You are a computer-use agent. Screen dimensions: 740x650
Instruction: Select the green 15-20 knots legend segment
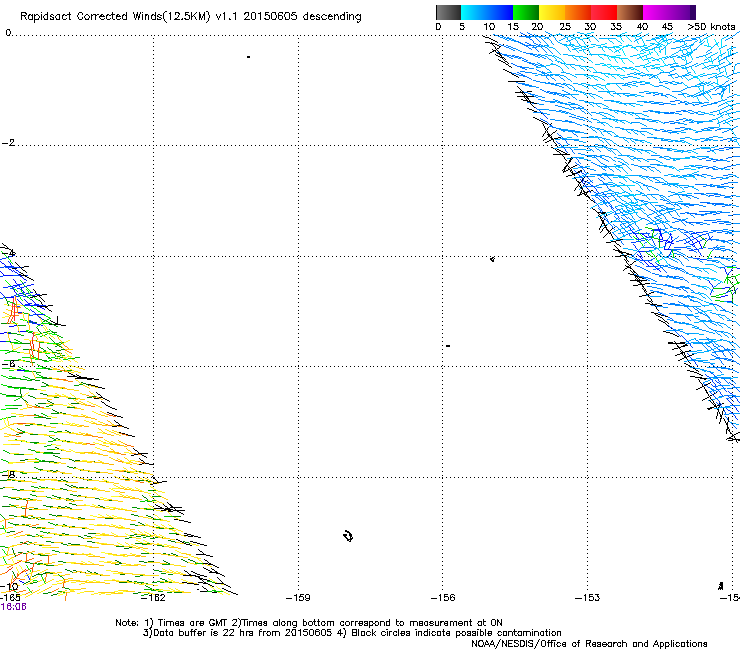[x=526, y=12]
